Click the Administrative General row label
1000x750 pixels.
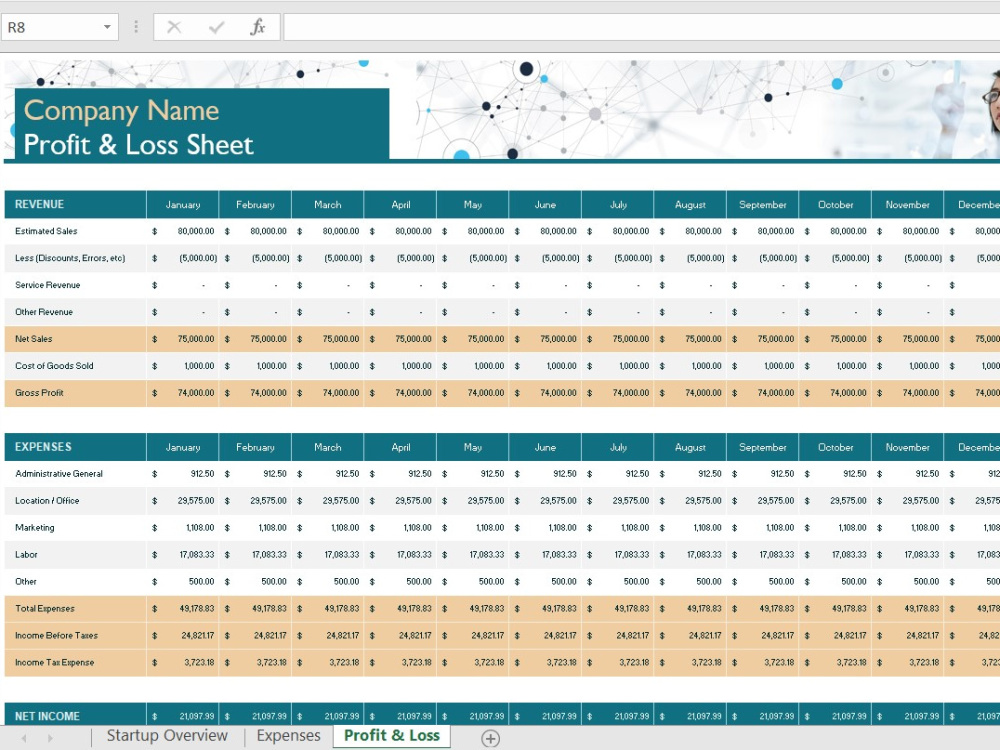(x=59, y=474)
